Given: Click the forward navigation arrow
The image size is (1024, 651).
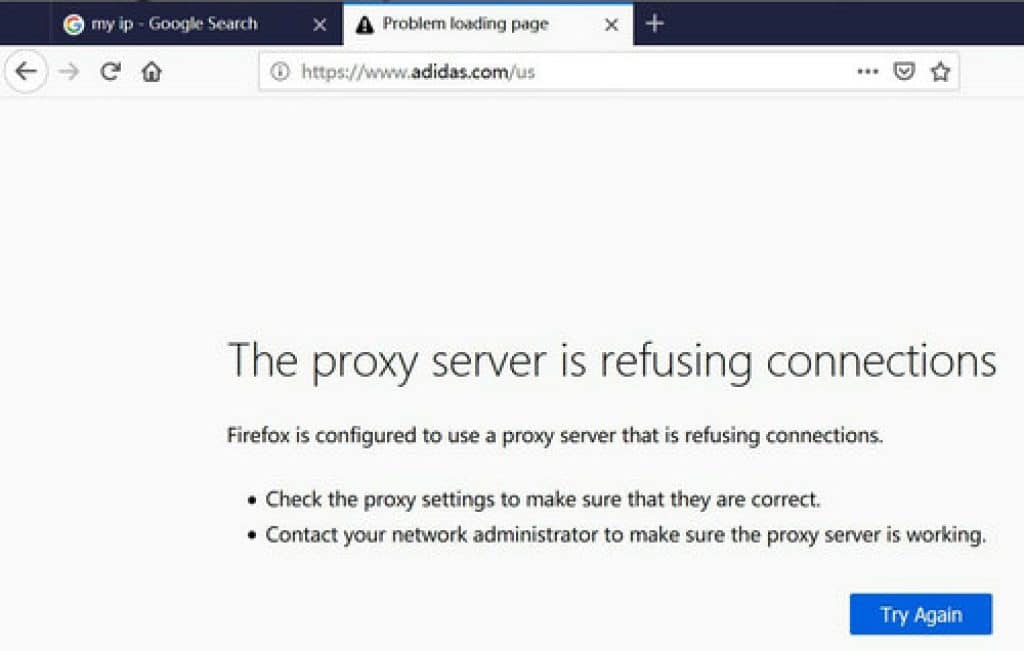Looking at the screenshot, I should point(69,71).
